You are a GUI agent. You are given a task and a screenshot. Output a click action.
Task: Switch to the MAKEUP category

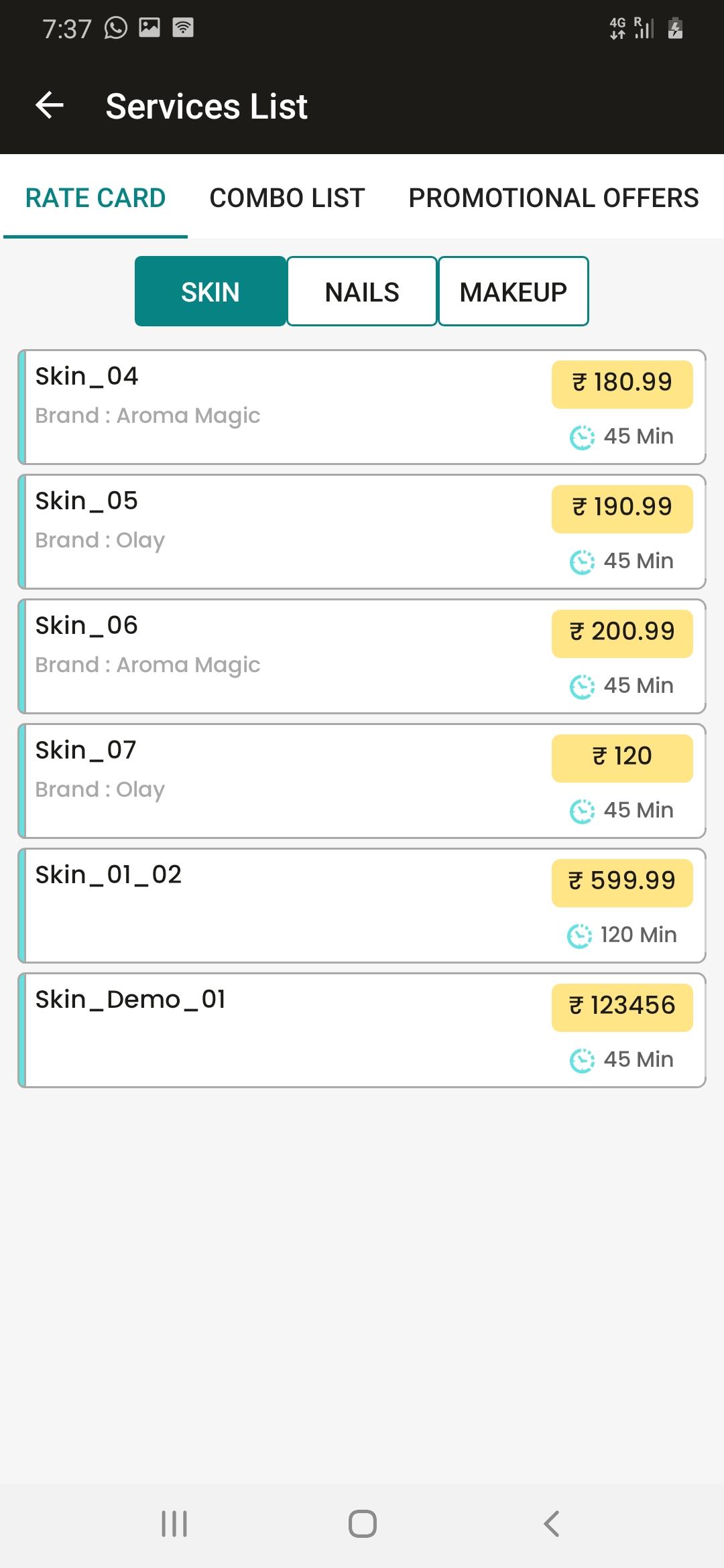click(514, 291)
